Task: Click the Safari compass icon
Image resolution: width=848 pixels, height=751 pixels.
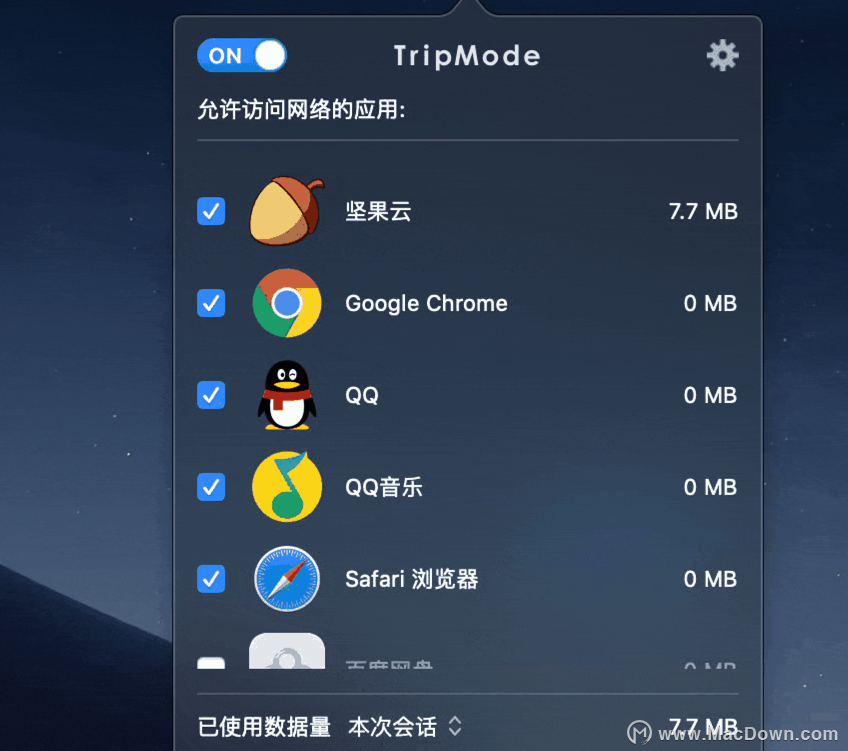Action: 287,579
